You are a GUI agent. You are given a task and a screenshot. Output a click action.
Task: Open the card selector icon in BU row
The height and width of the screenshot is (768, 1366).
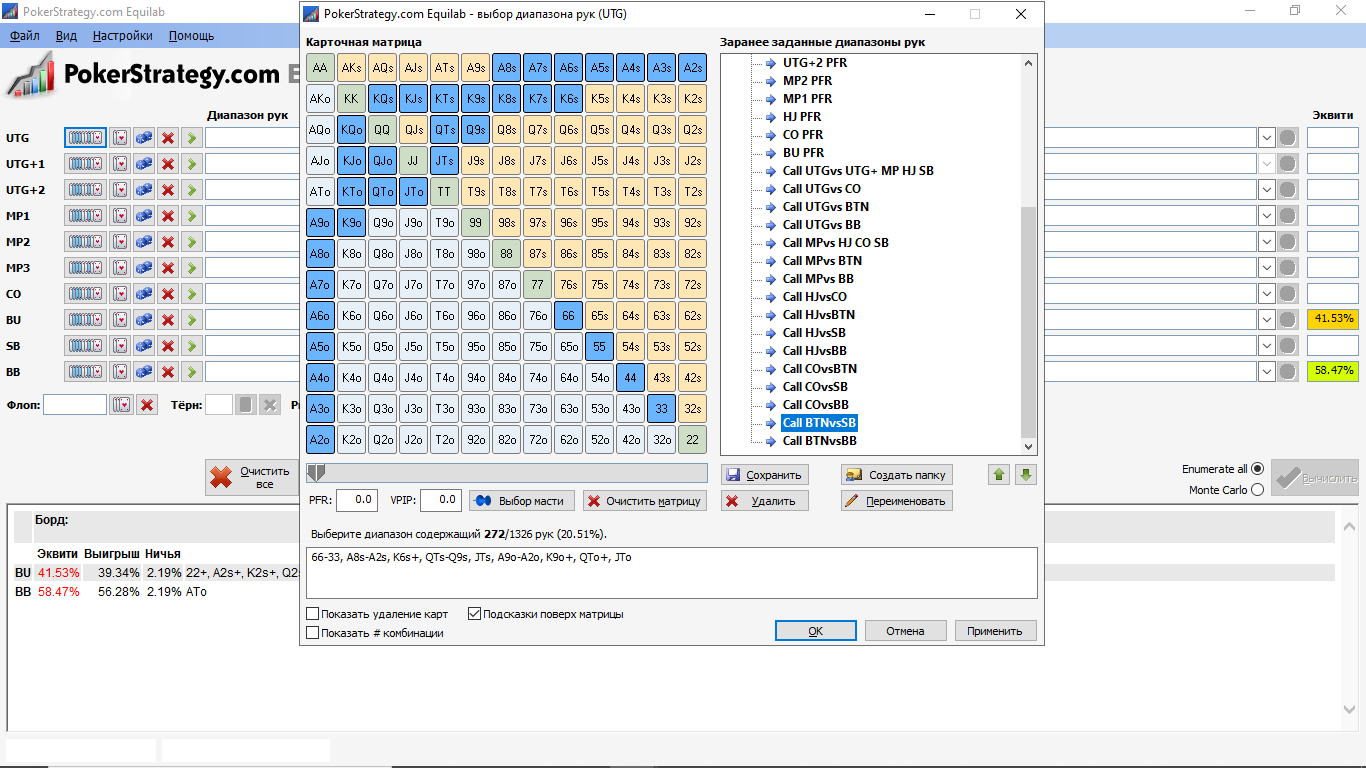tap(120, 319)
